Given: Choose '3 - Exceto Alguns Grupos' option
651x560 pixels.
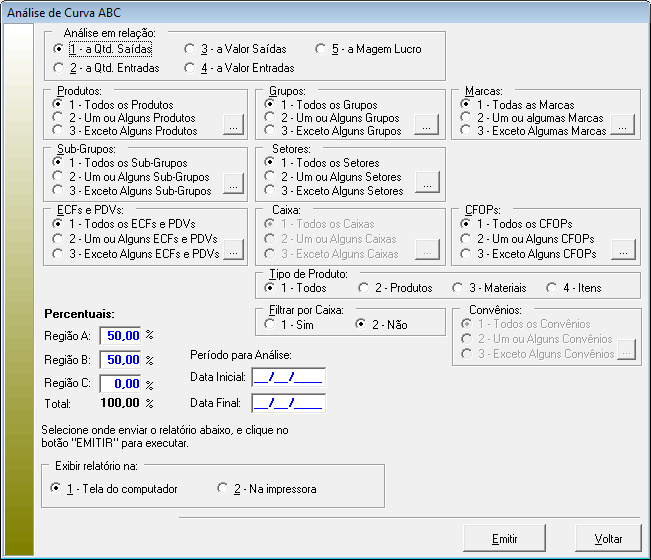Looking at the screenshot, I should point(273,131).
